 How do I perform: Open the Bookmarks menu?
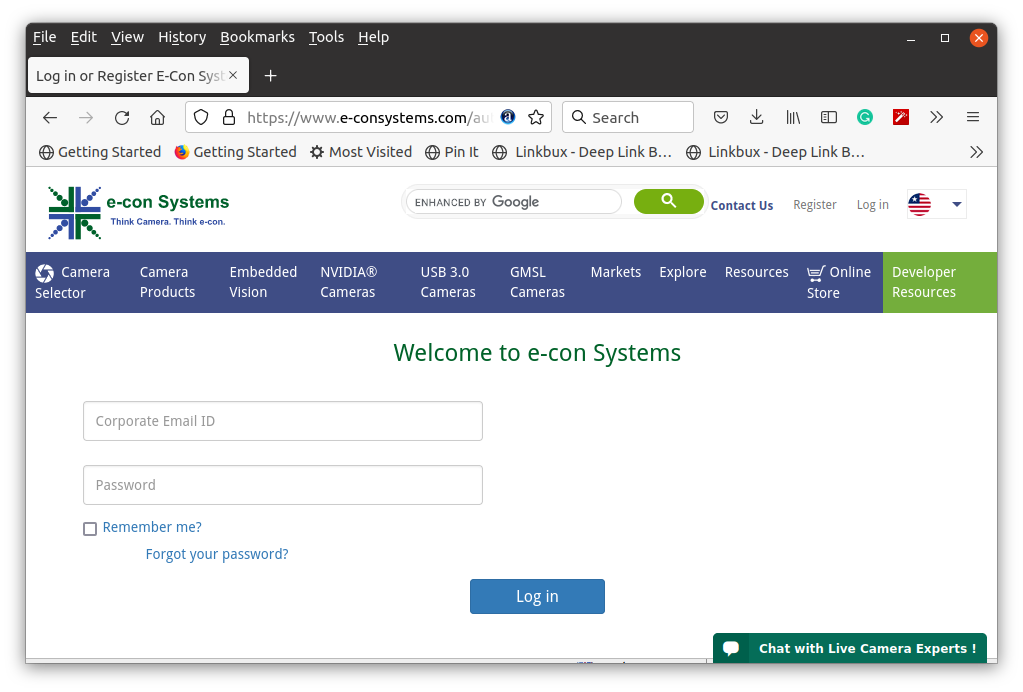[x=257, y=37]
